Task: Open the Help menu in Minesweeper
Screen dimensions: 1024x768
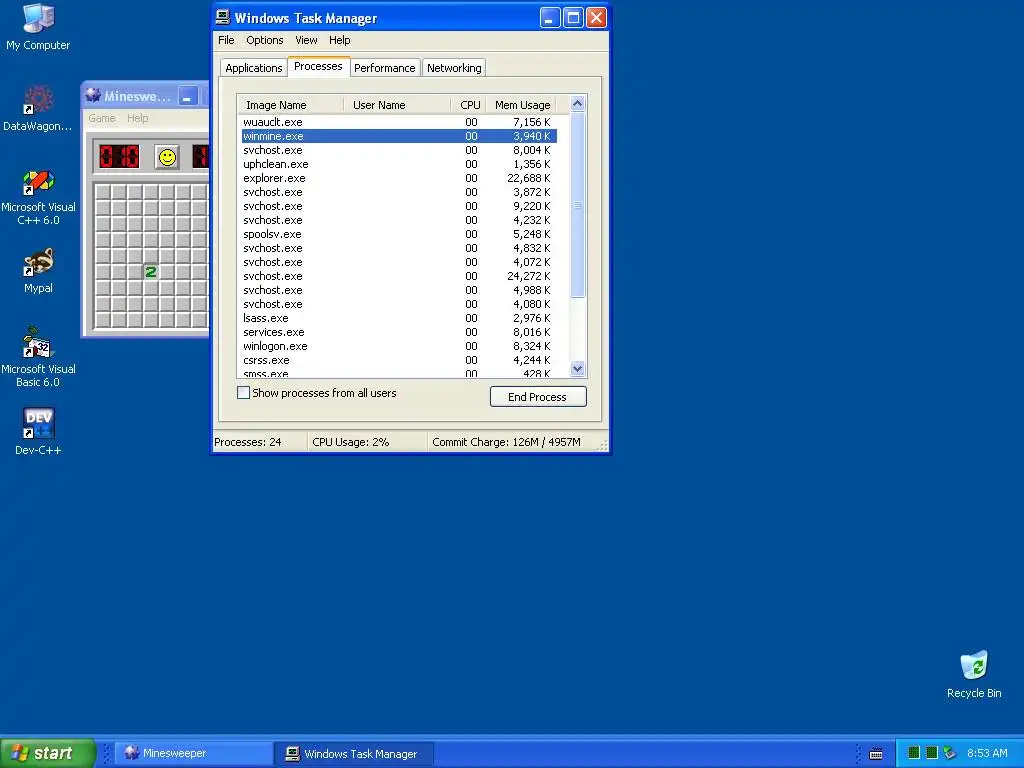Action: 137,118
